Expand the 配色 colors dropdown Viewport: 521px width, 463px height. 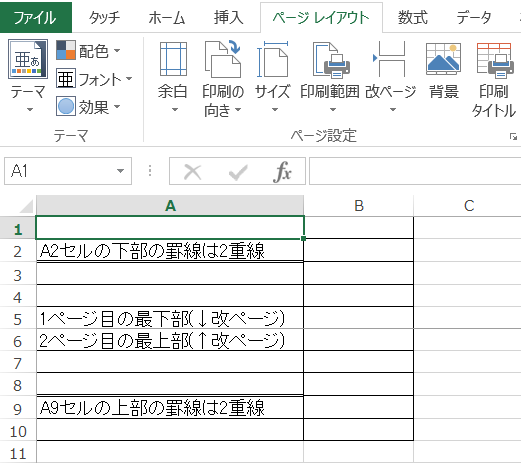click(117, 51)
